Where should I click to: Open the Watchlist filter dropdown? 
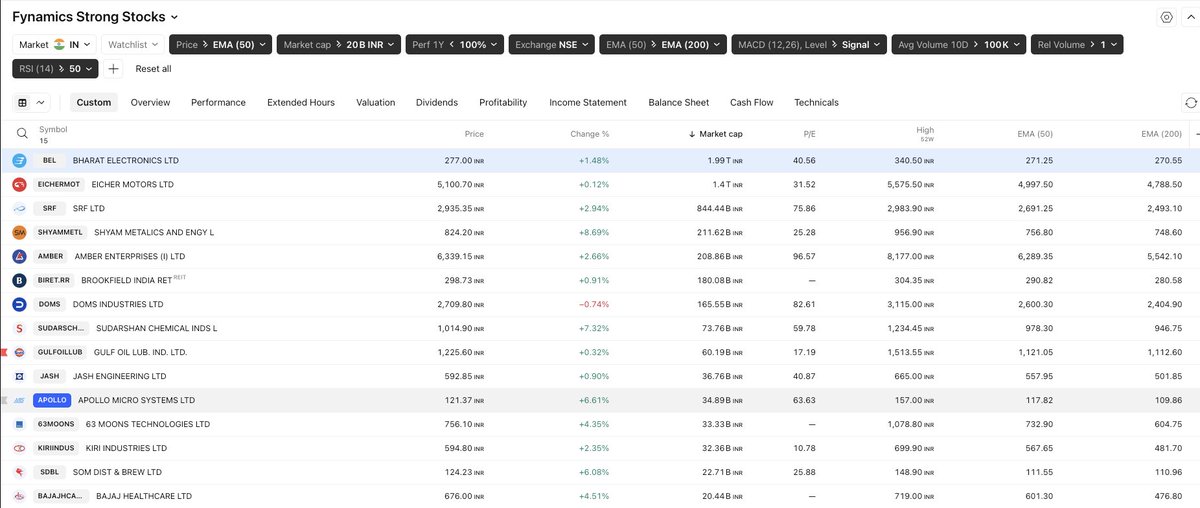tap(133, 44)
